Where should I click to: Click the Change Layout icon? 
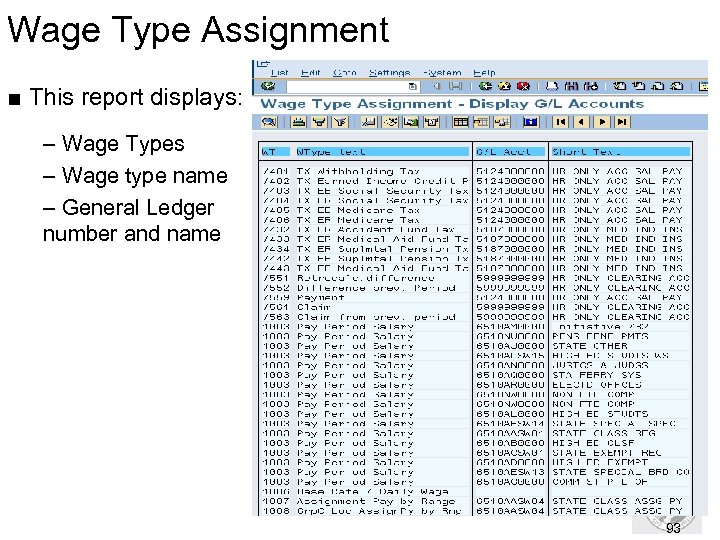481,122
